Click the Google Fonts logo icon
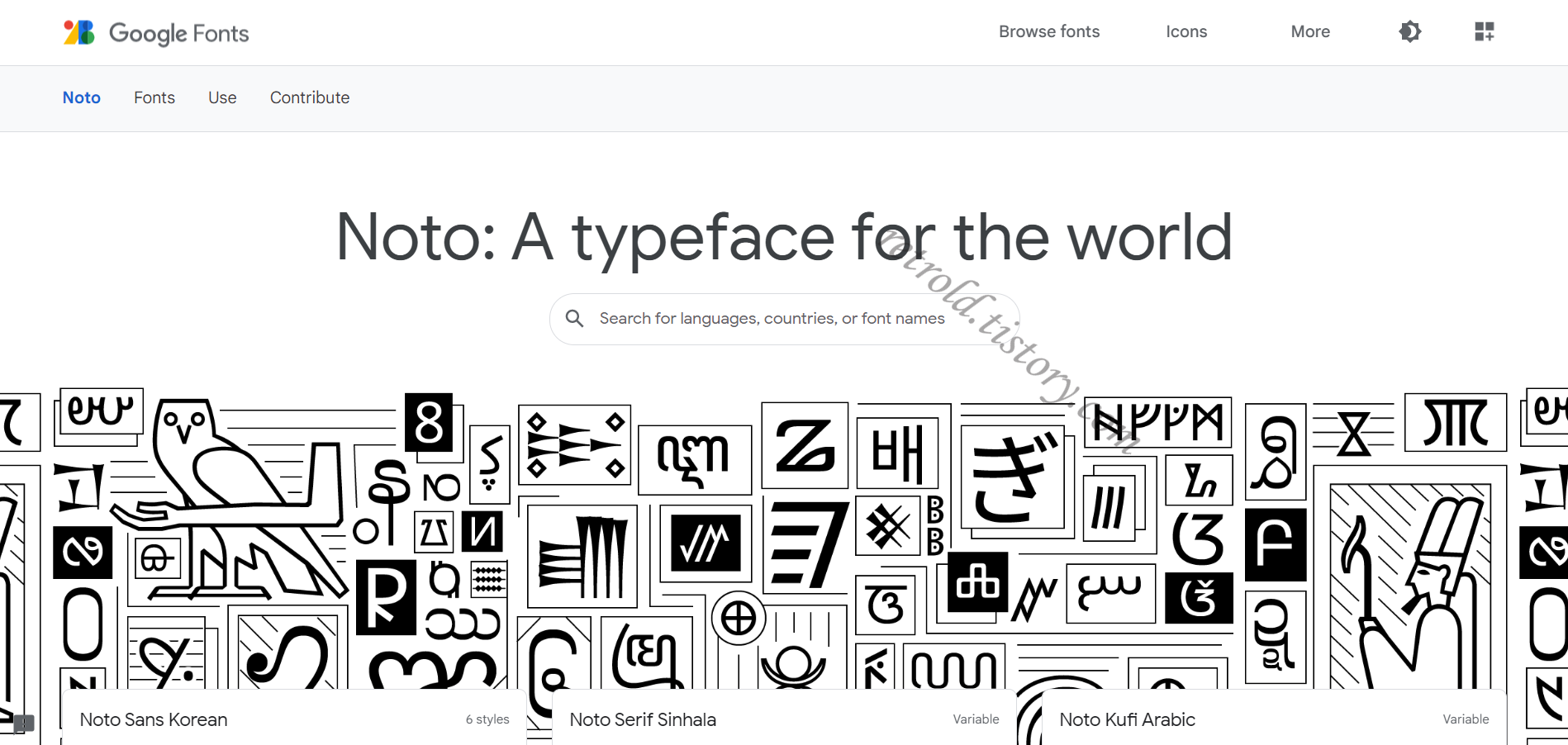The image size is (1568, 745). [x=79, y=32]
